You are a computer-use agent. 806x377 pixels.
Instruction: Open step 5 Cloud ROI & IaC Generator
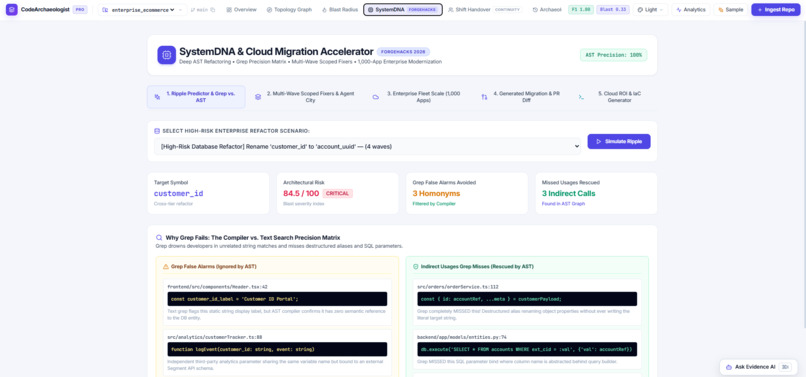click(x=614, y=97)
